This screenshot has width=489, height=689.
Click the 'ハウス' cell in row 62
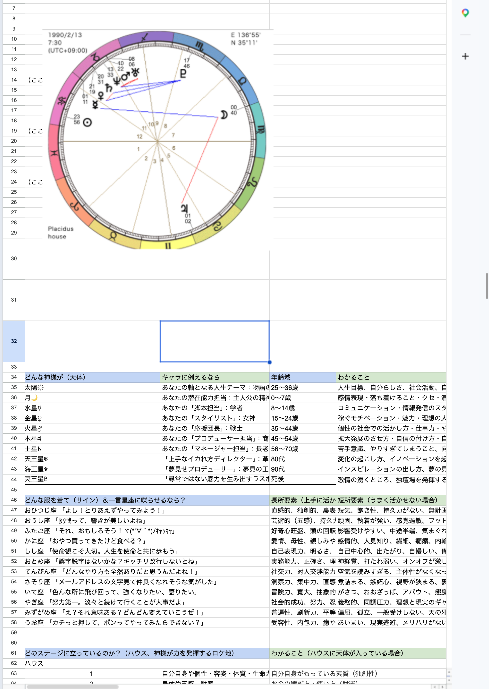tap(93, 664)
